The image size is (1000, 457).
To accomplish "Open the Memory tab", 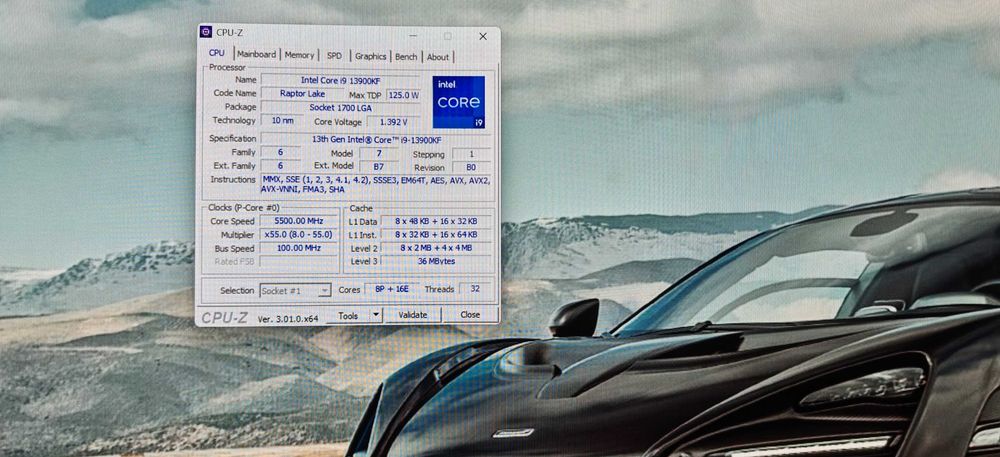I will 299,55.
